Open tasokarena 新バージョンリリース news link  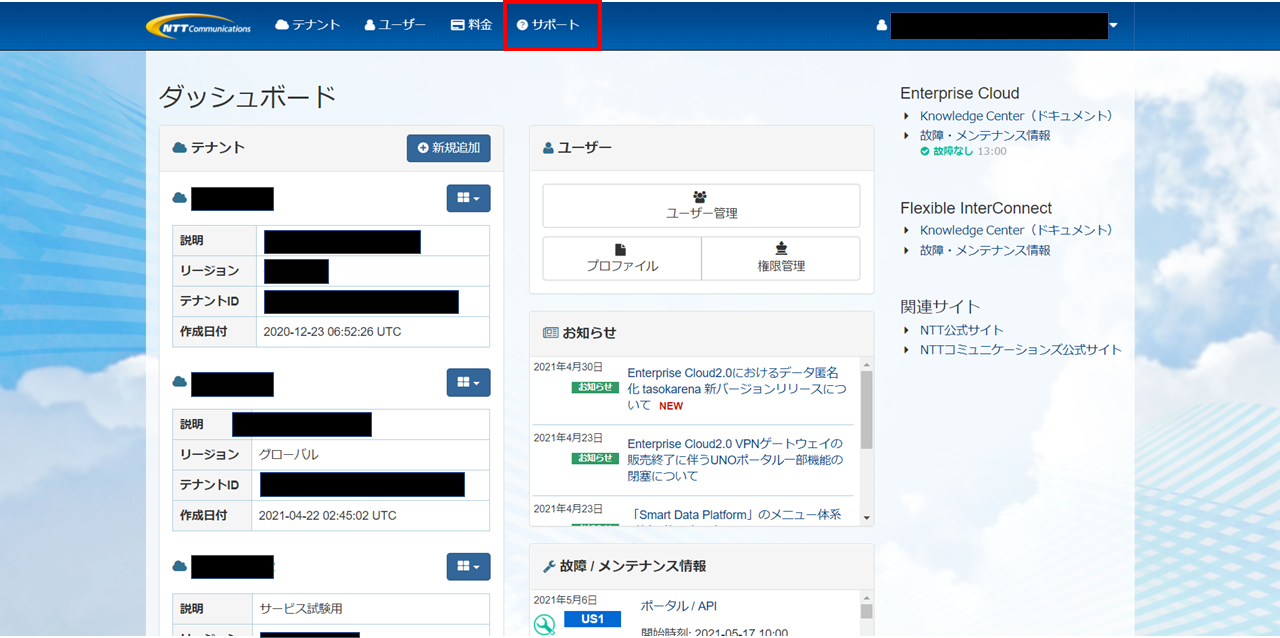pos(736,389)
